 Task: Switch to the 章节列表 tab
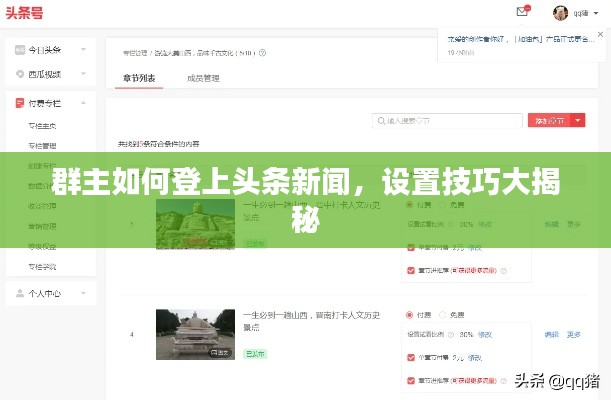click(x=139, y=78)
